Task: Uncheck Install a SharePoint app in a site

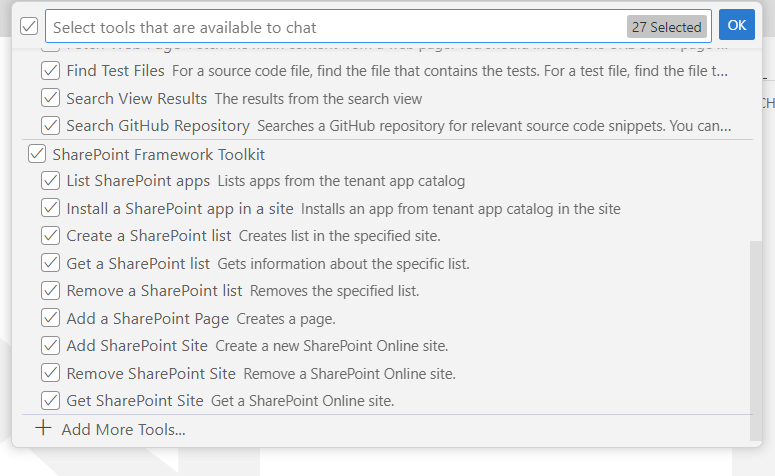Action: tap(50, 209)
